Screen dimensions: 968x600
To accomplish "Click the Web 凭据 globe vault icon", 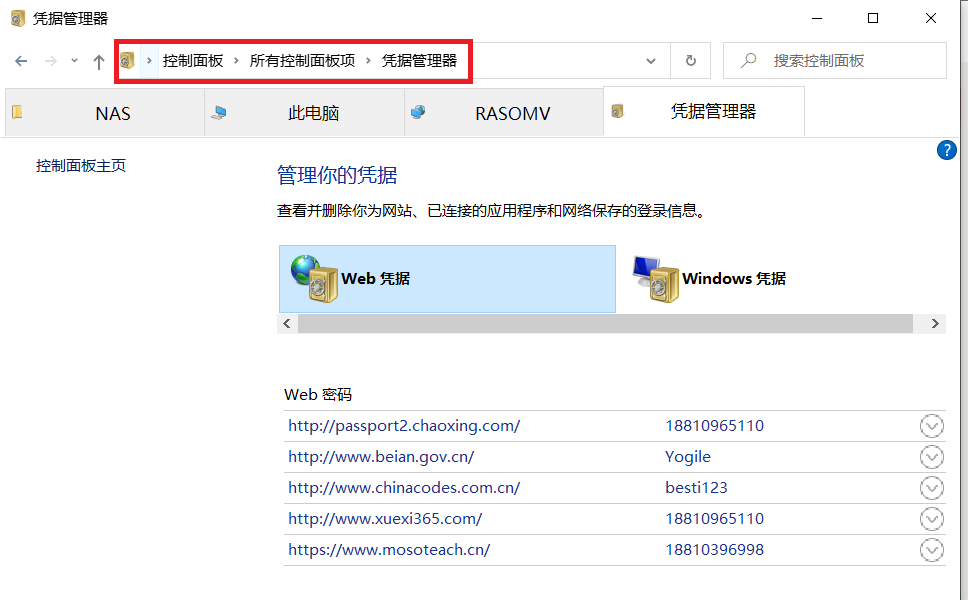I will coord(314,278).
